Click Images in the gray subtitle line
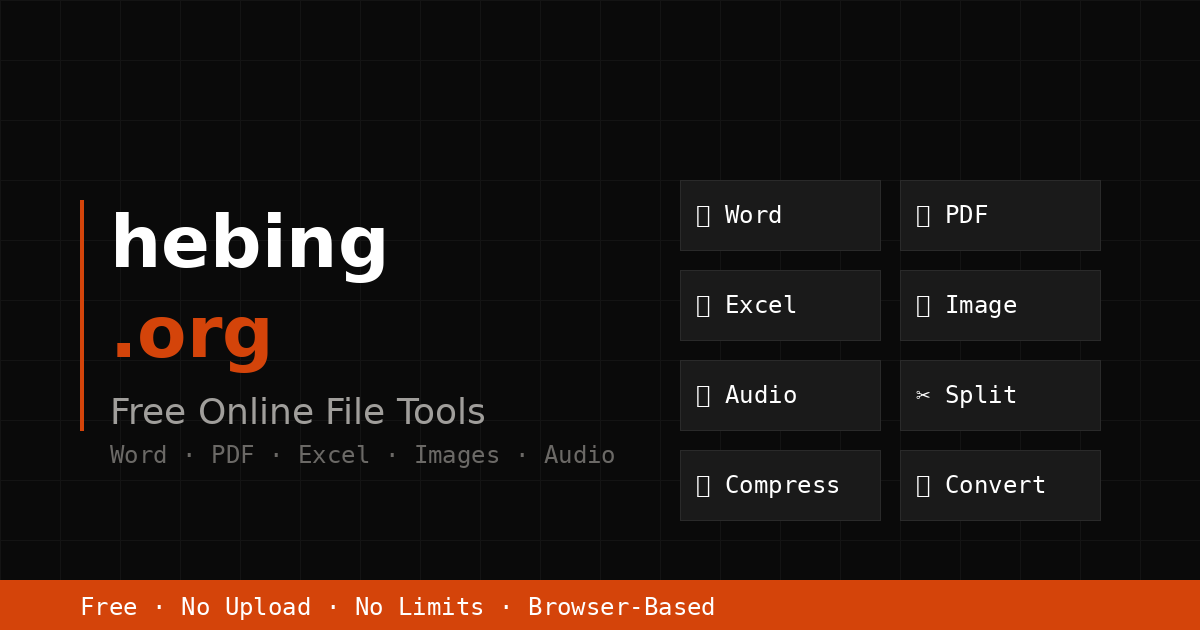The width and height of the screenshot is (1200, 630). pyautogui.click(x=456, y=456)
